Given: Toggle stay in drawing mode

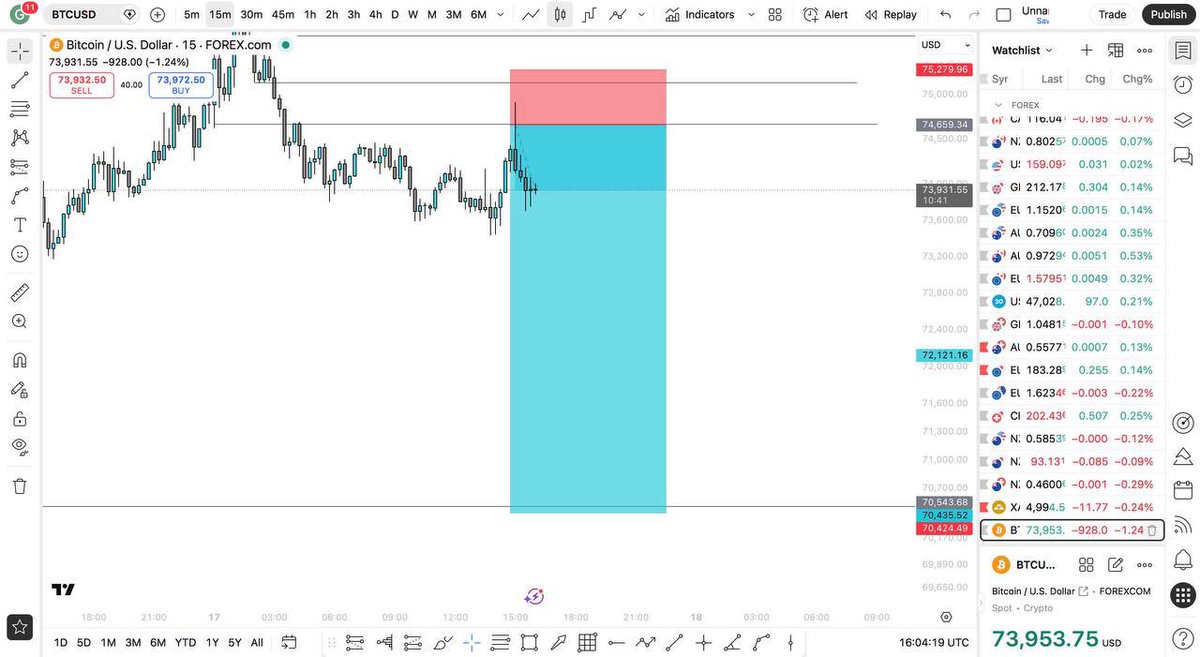Looking at the screenshot, I should pyautogui.click(x=20, y=389).
